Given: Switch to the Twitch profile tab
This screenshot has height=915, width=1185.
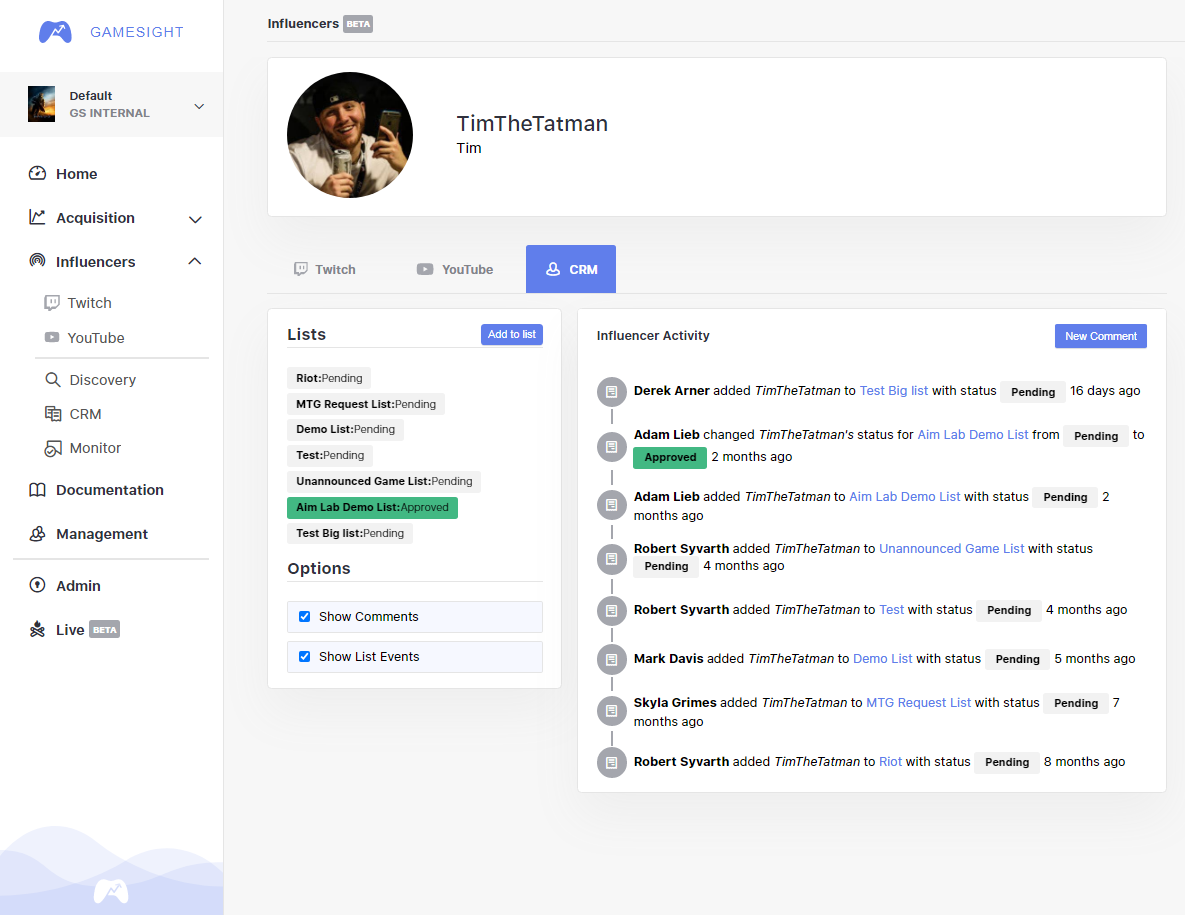Looking at the screenshot, I should point(325,269).
